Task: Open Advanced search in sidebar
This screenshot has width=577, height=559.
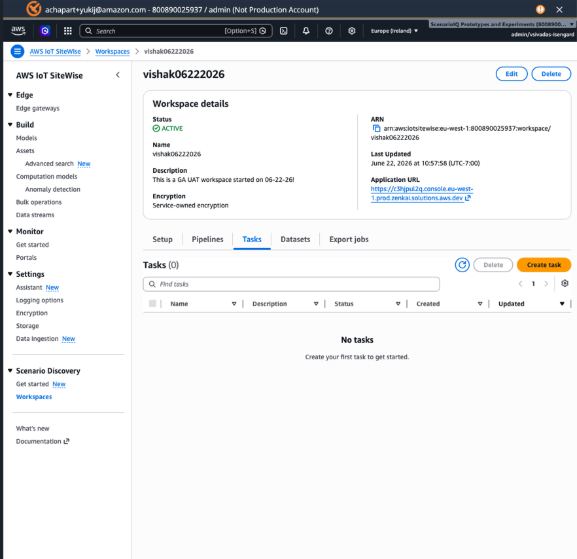Action: point(49,164)
